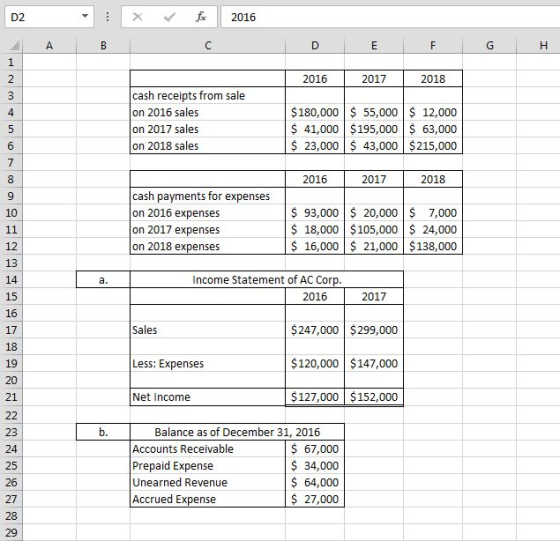Click inside the Name Box showing D2
The height and width of the screenshot is (541, 560).
43,17
